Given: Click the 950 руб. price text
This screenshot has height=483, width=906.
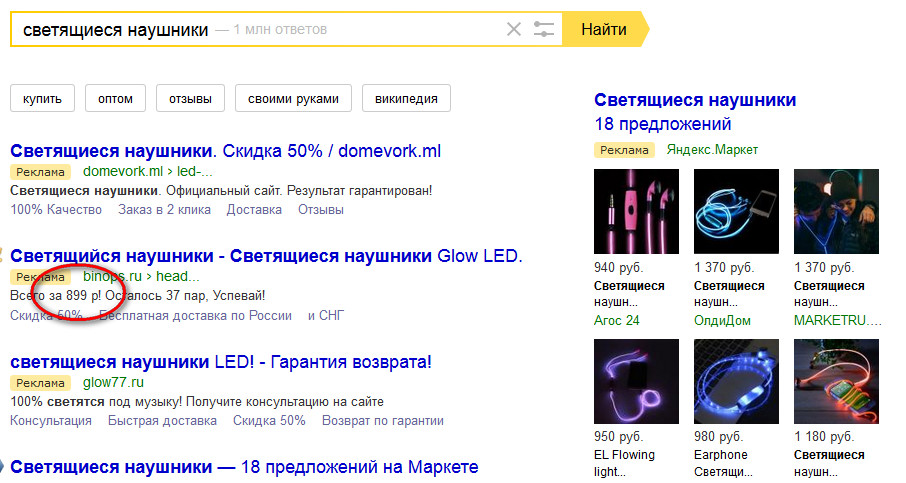Looking at the screenshot, I should click(x=618, y=437).
